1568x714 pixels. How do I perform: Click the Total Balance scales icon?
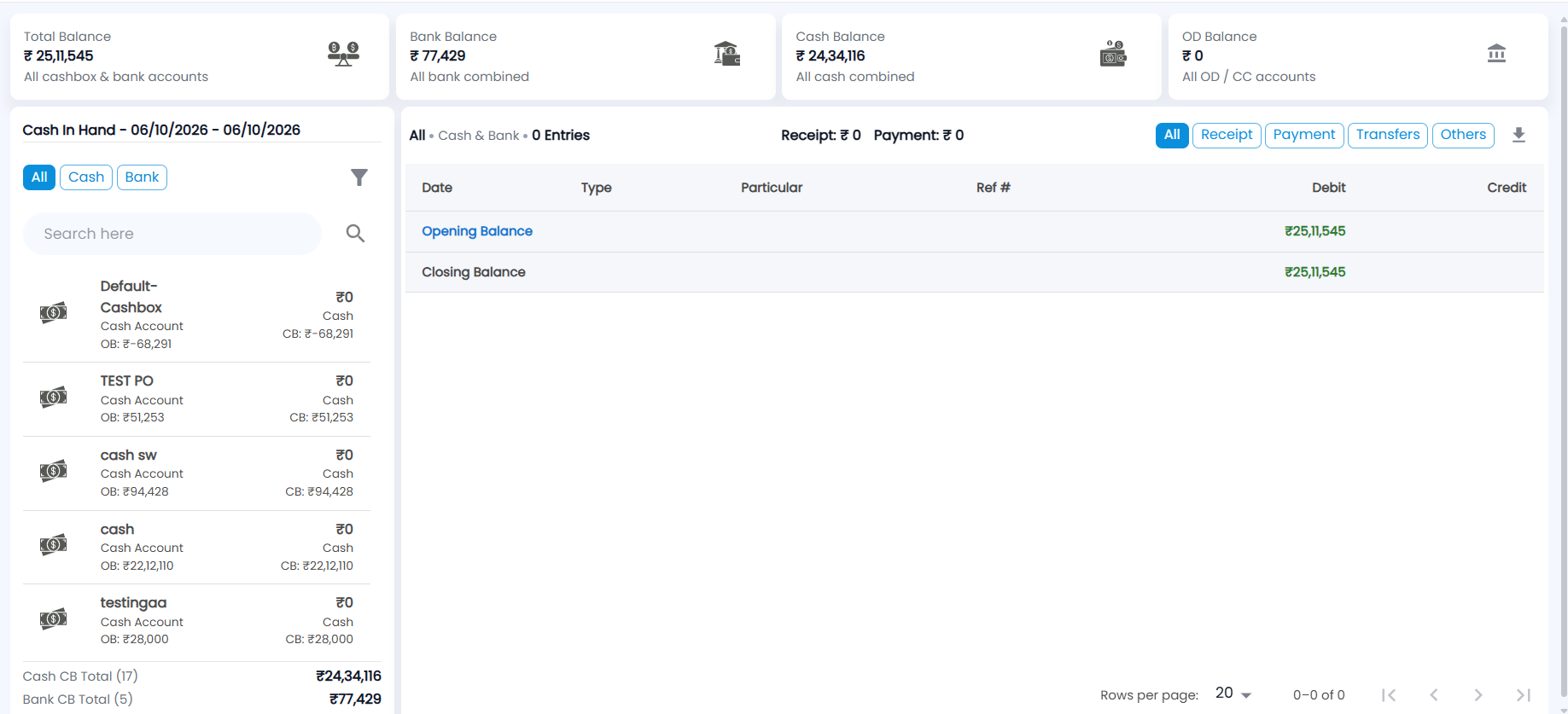pos(343,54)
